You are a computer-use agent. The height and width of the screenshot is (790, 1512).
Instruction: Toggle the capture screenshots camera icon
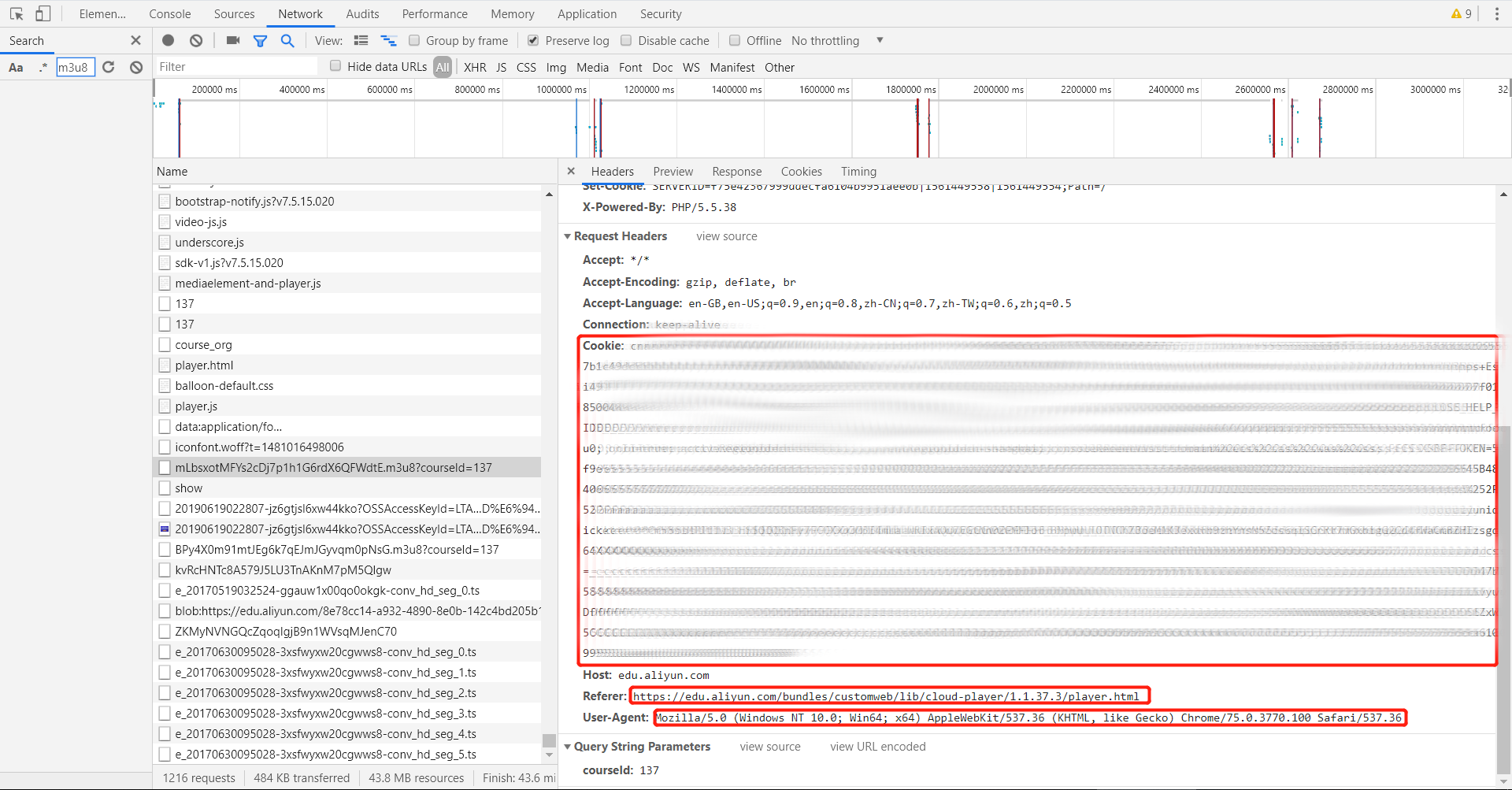click(x=232, y=40)
